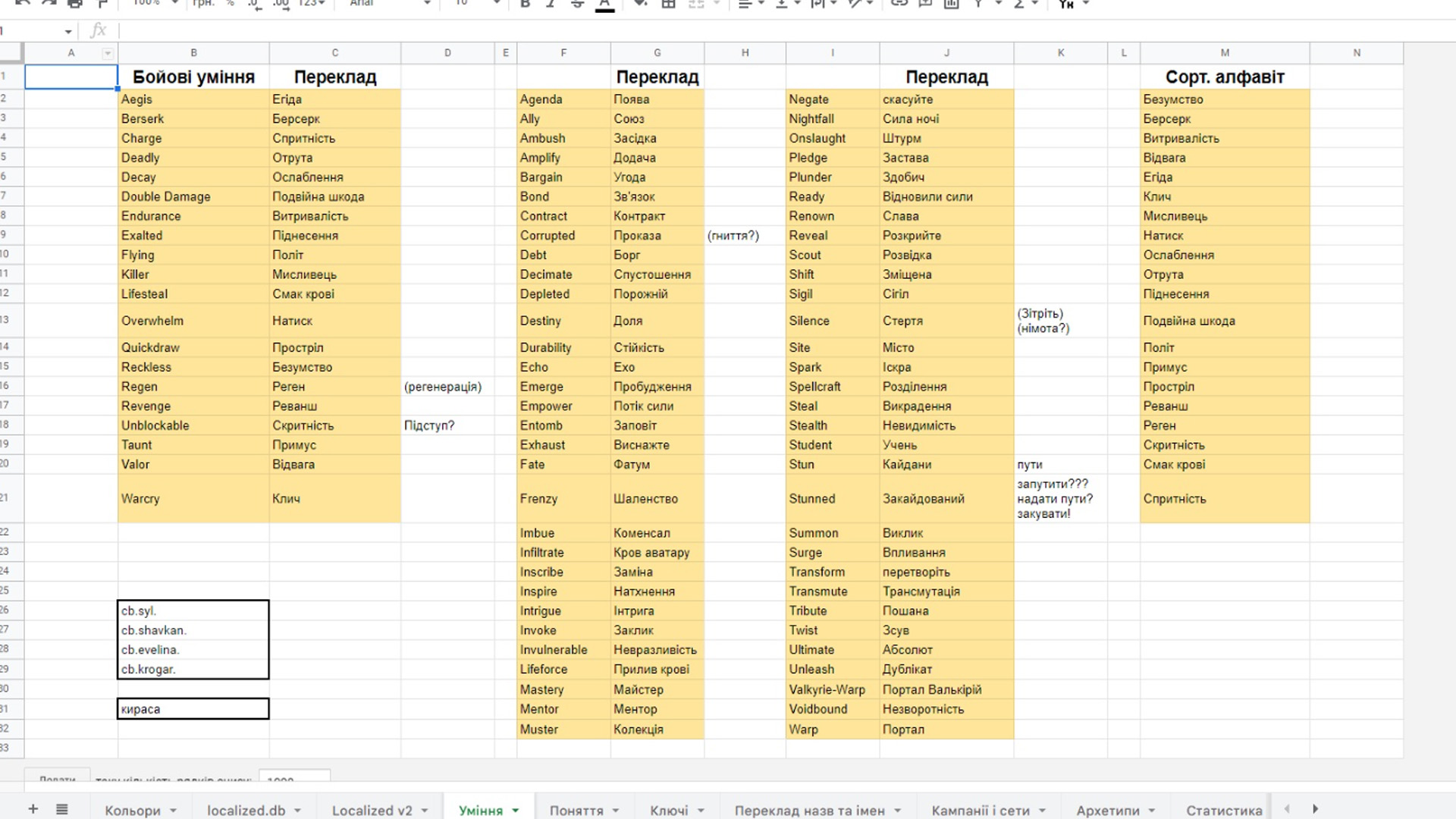
Task: Select cell containing кираса
Action: tap(193, 709)
